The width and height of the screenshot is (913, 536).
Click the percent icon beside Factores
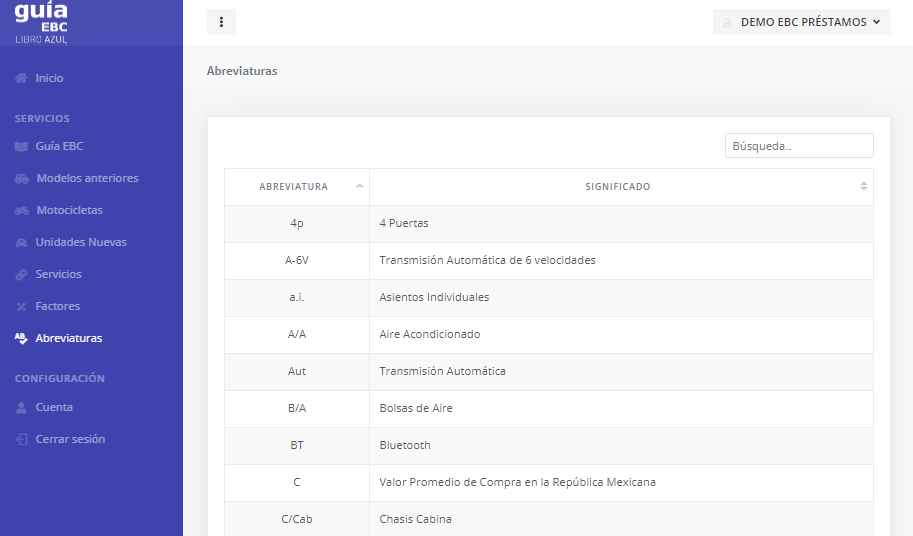click(21, 306)
